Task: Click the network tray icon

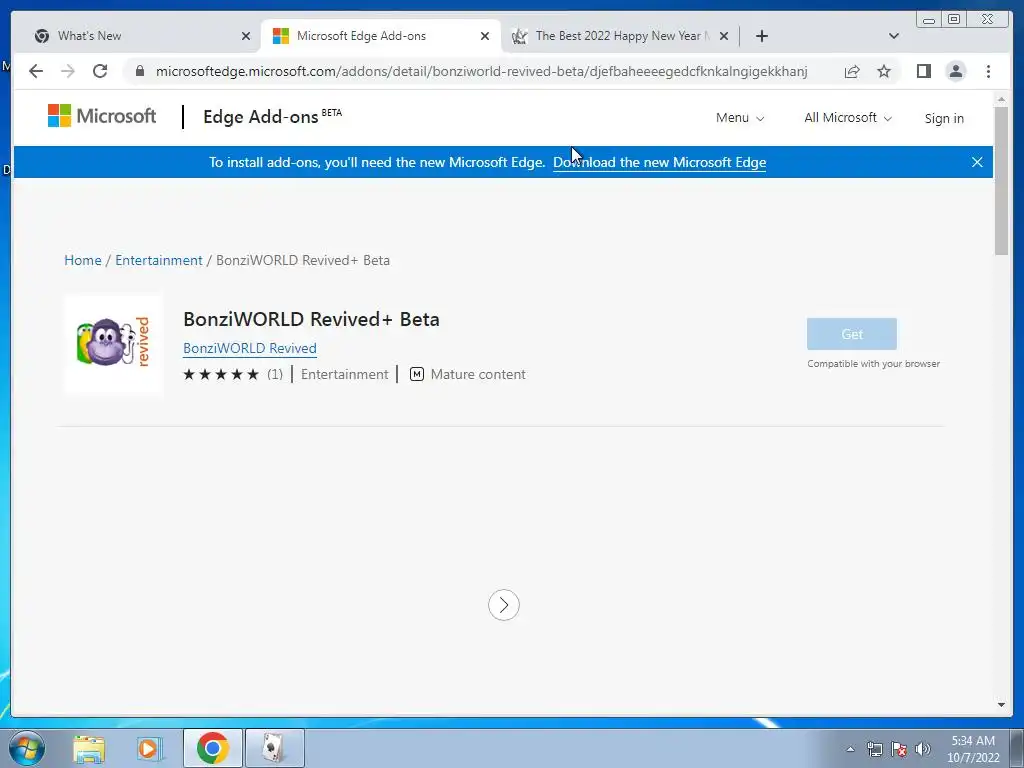Action: click(874, 749)
